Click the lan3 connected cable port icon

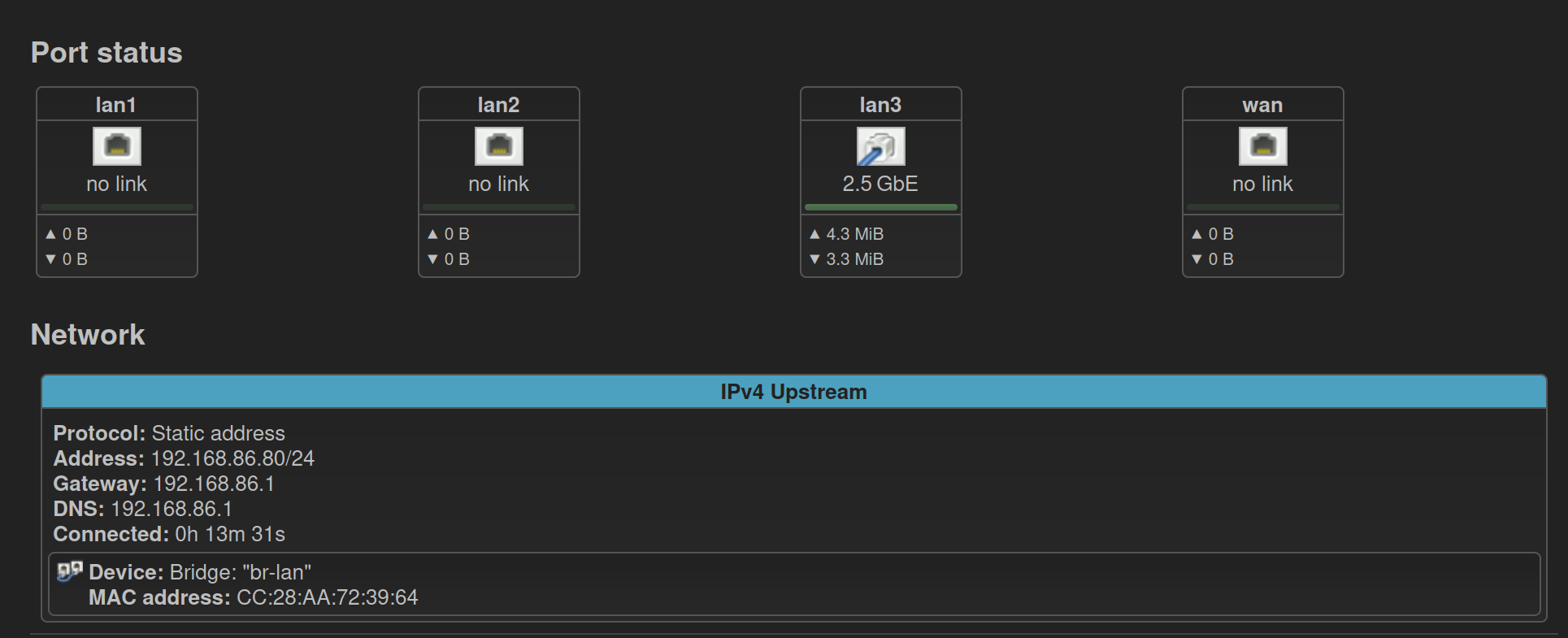pyautogui.click(x=881, y=146)
